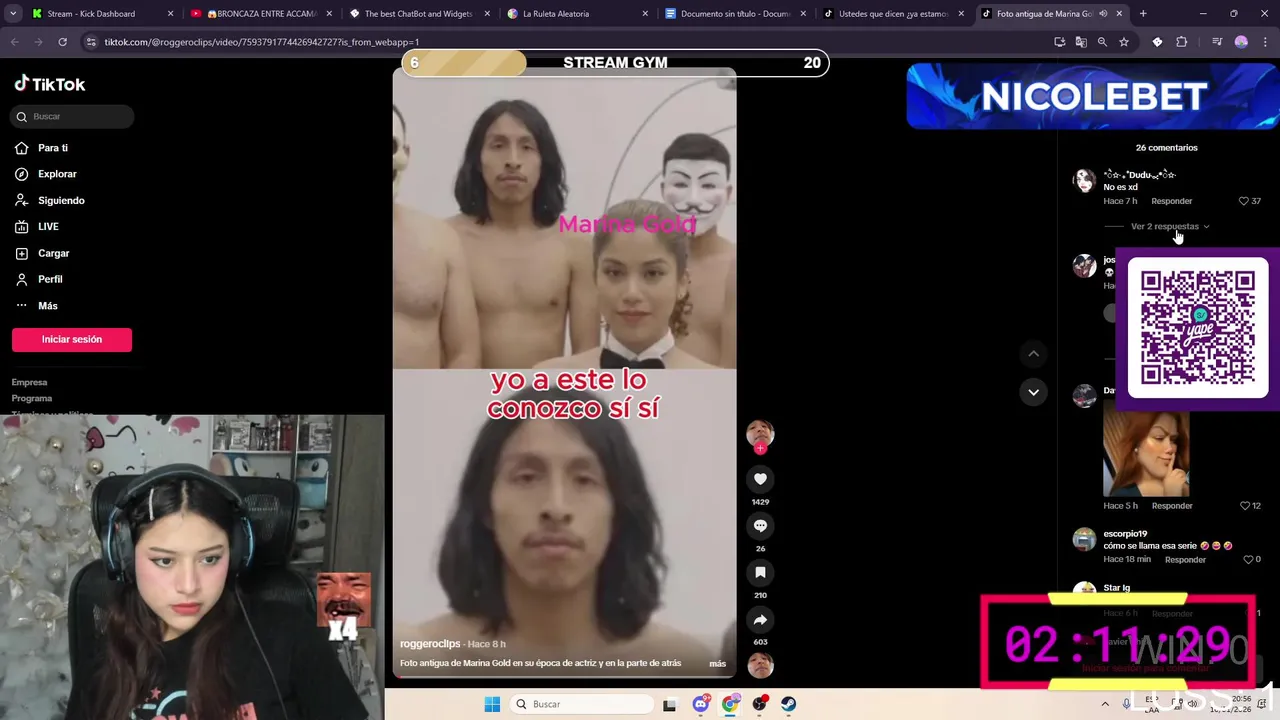Open the Para ti feed
The image size is (1280, 720).
click(53, 148)
